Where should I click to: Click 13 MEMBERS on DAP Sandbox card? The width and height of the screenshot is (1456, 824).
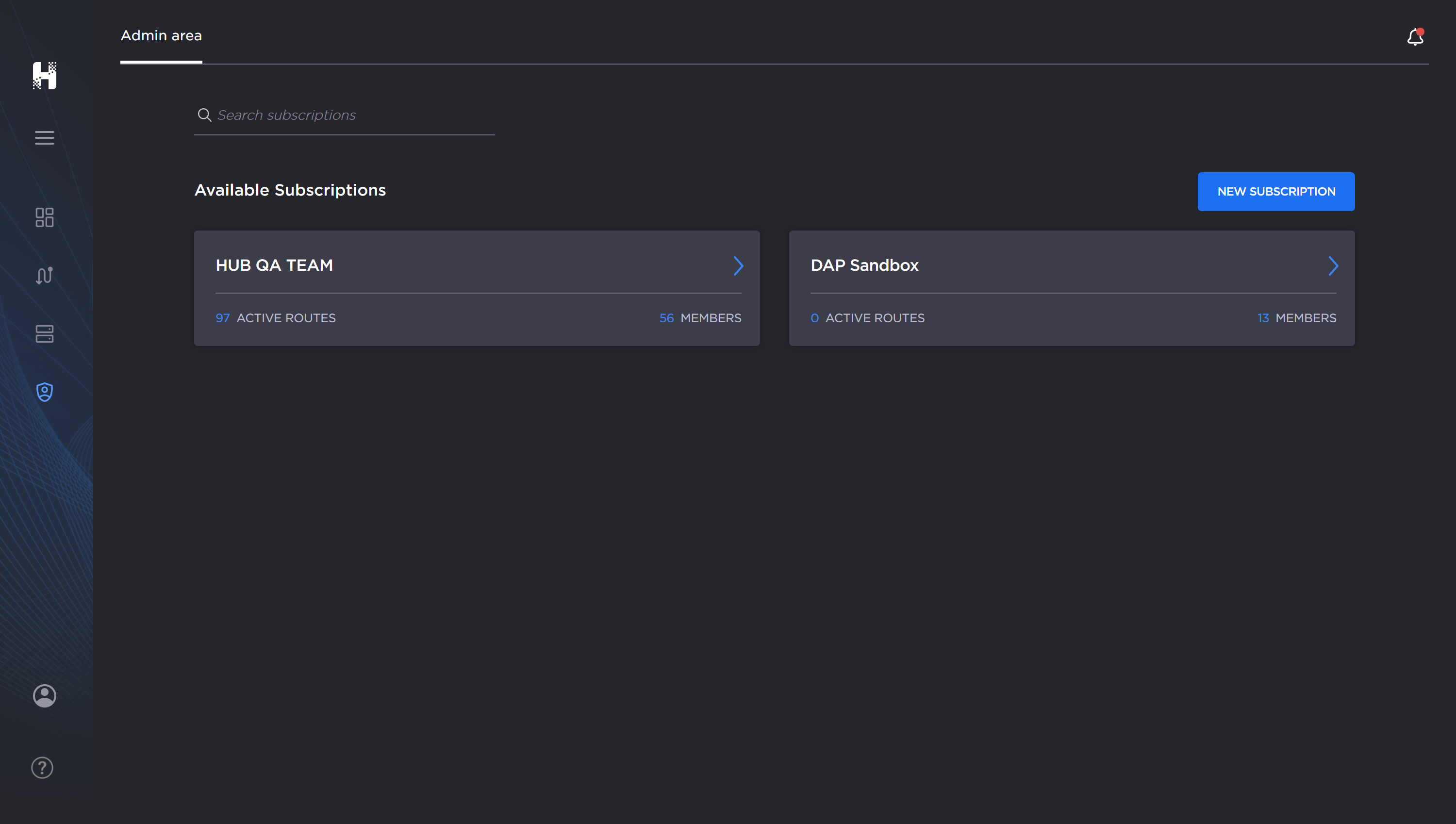point(1296,318)
